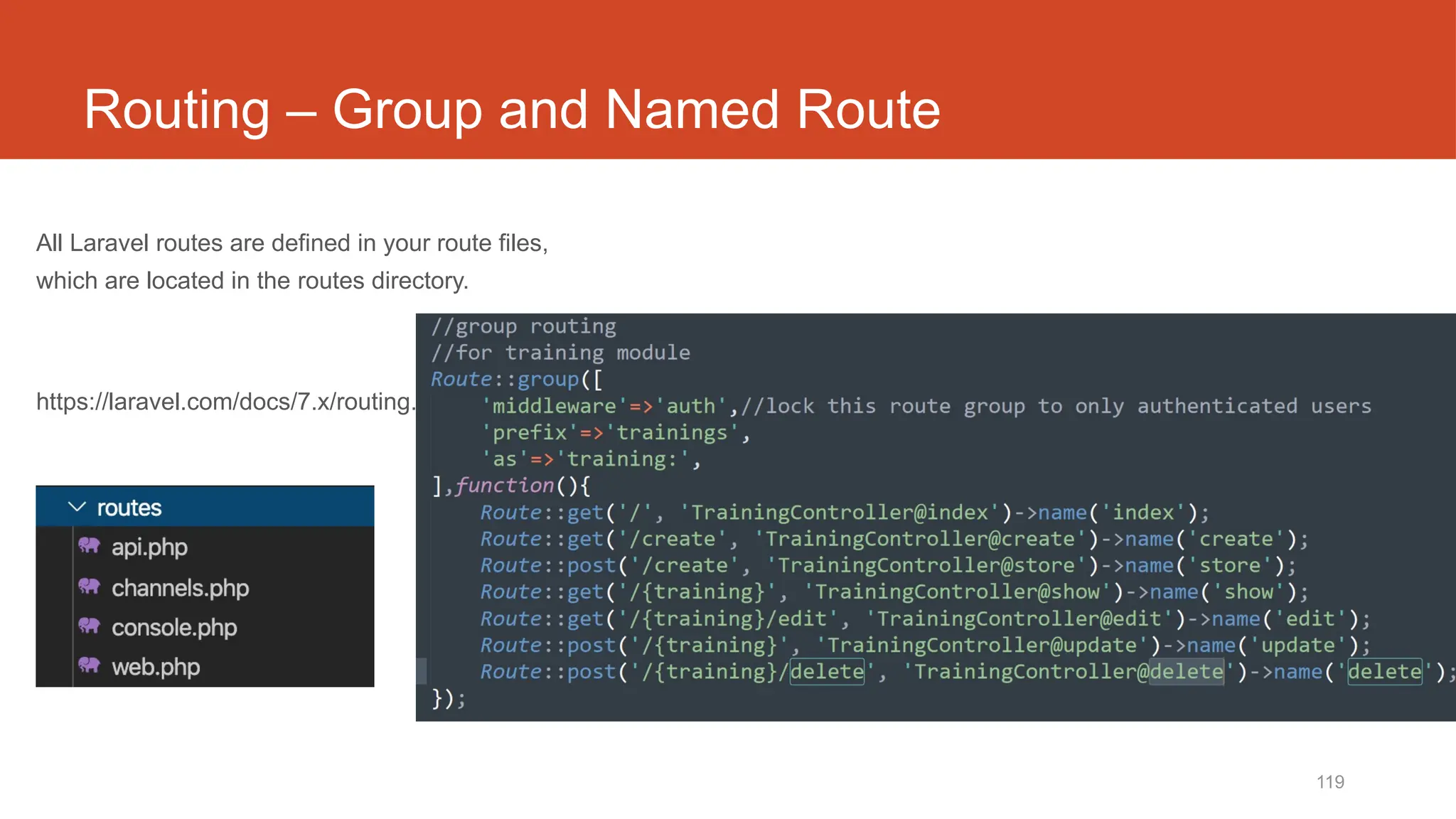Click the '],function(){' code line
This screenshot has height=819, width=1456.
tap(510, 486)
